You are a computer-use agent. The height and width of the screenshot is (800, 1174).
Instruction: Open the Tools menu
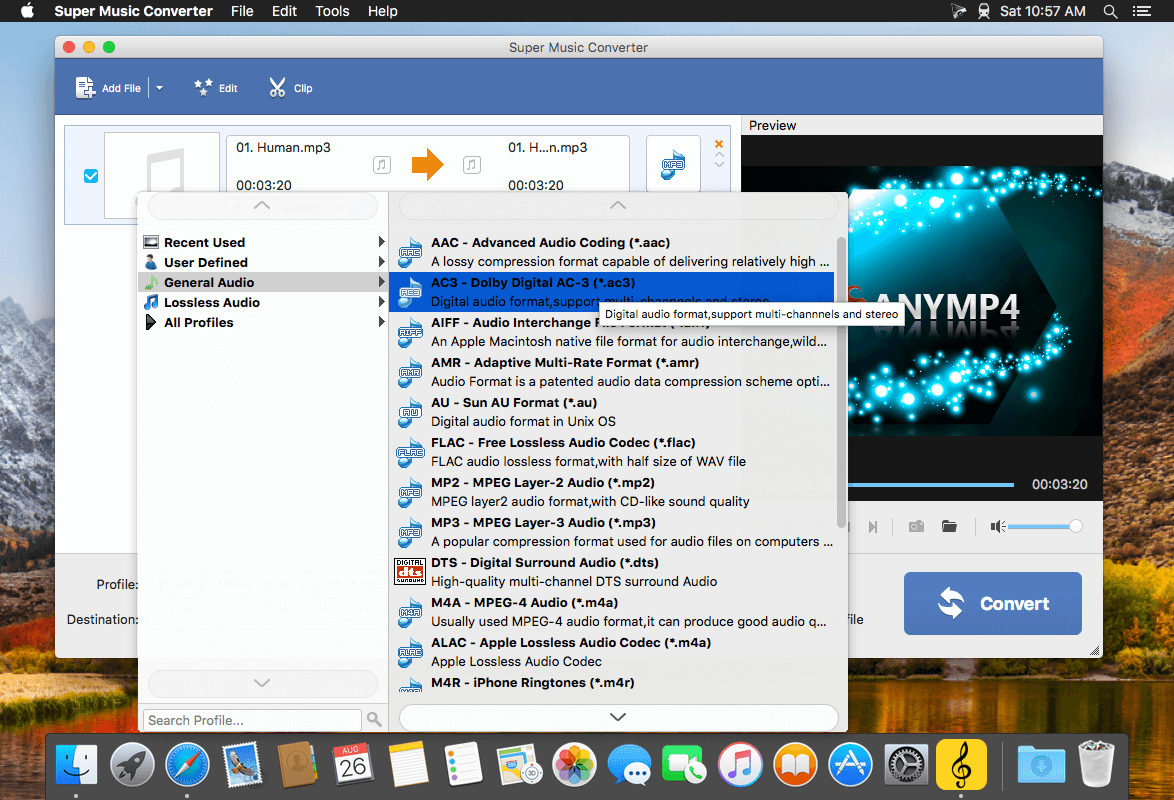click(x=332, y=11)
